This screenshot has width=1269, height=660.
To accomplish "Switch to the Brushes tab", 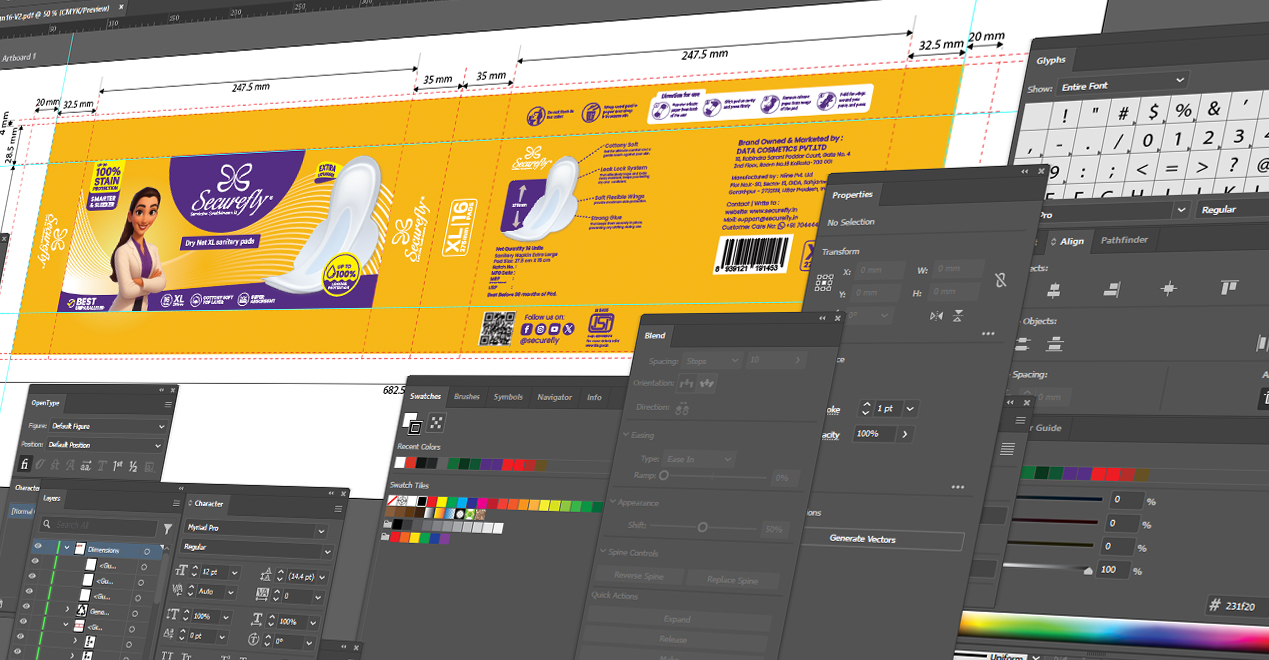I will [x=467, y=396].
